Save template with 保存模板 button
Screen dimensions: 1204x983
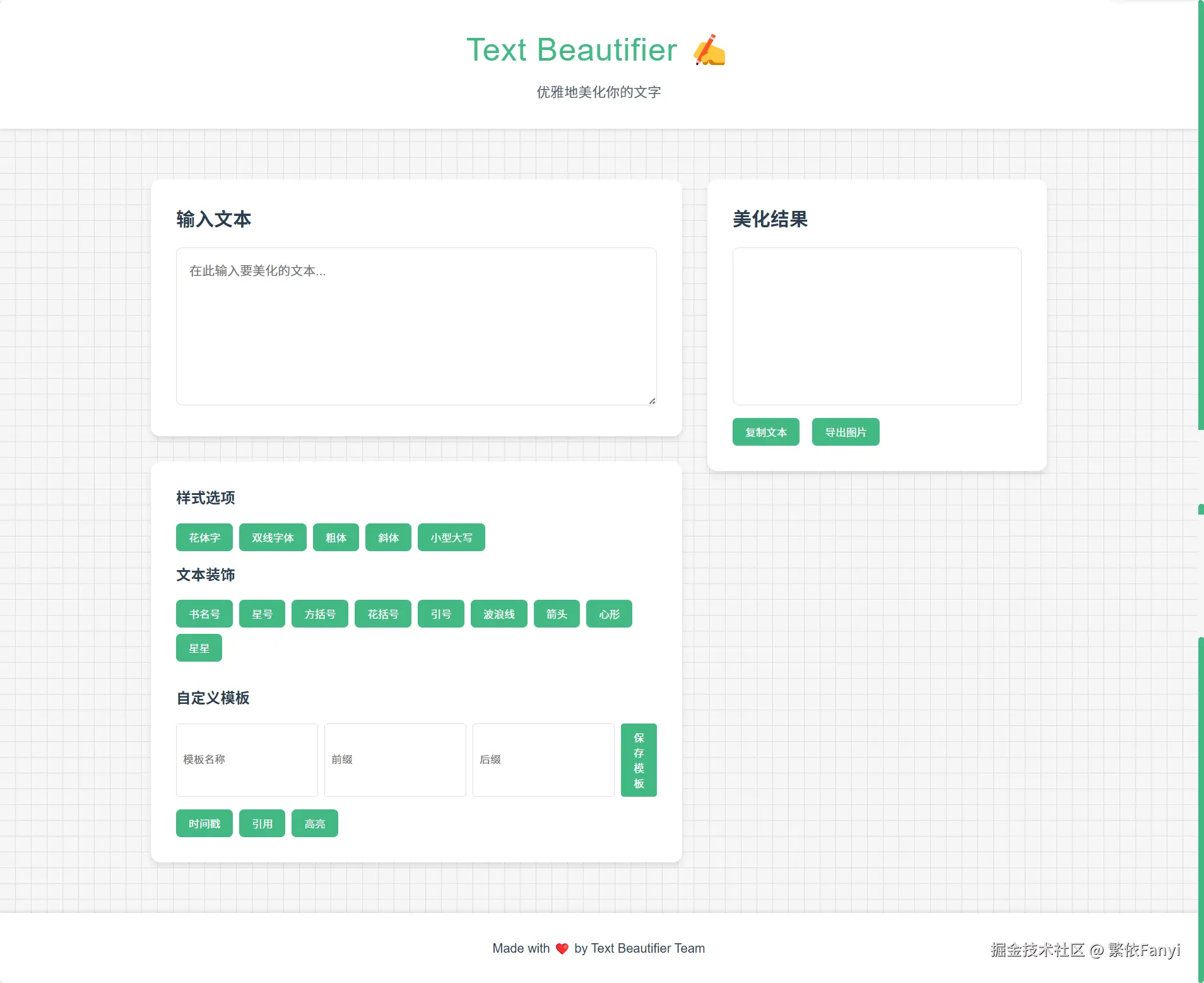tap(639, 760)
